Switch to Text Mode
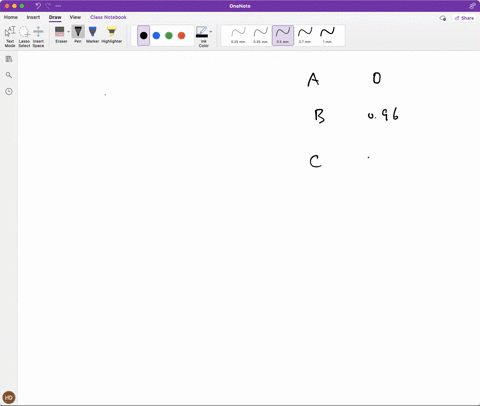This screenshot has width=480, height=406. pyautogui.click(x=10, y=36)
